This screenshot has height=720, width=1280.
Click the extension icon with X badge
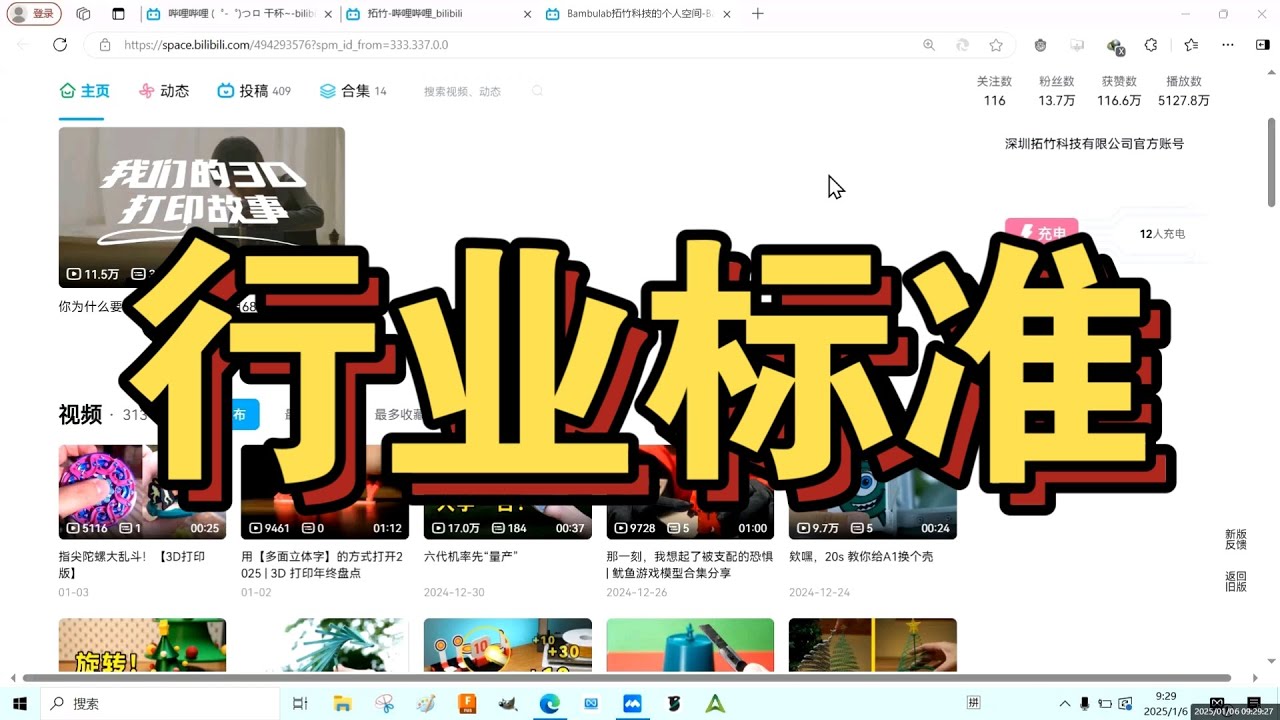(1115, 46)
